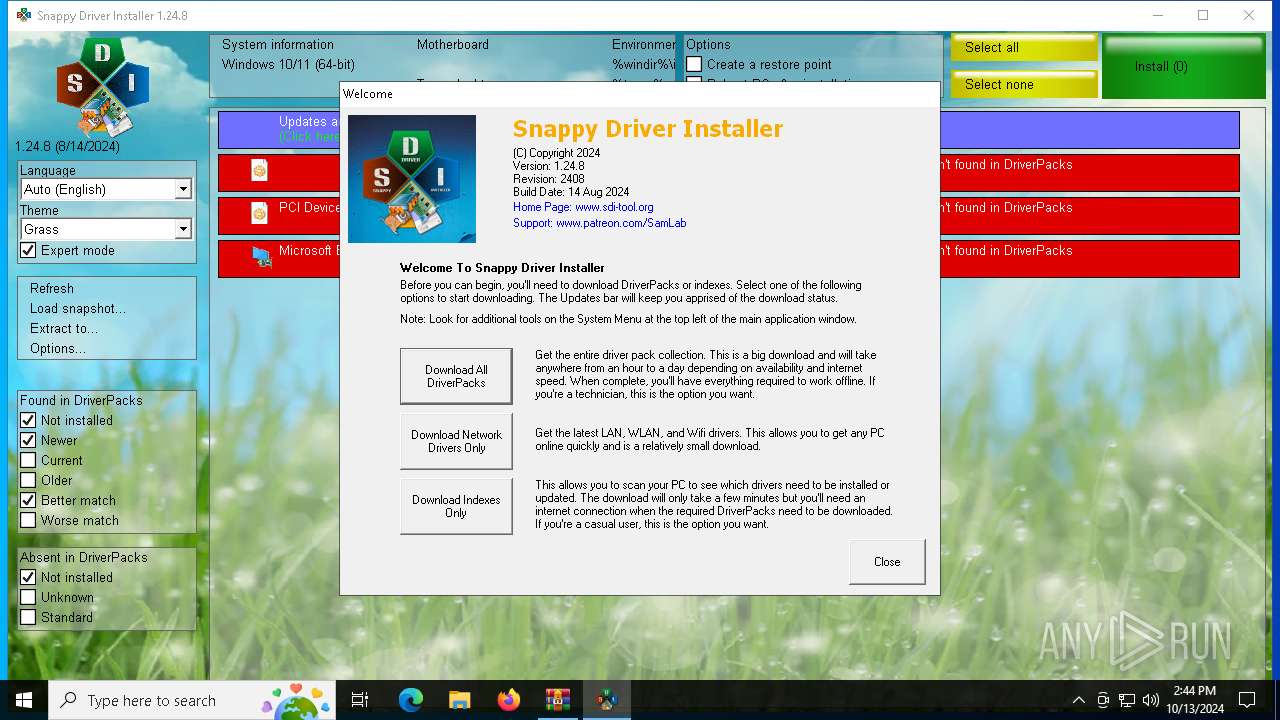Click the Windows 10/11 (64-bit) system info text
This screenshot has width=1280, height=720.
click(x=288, y=64)
